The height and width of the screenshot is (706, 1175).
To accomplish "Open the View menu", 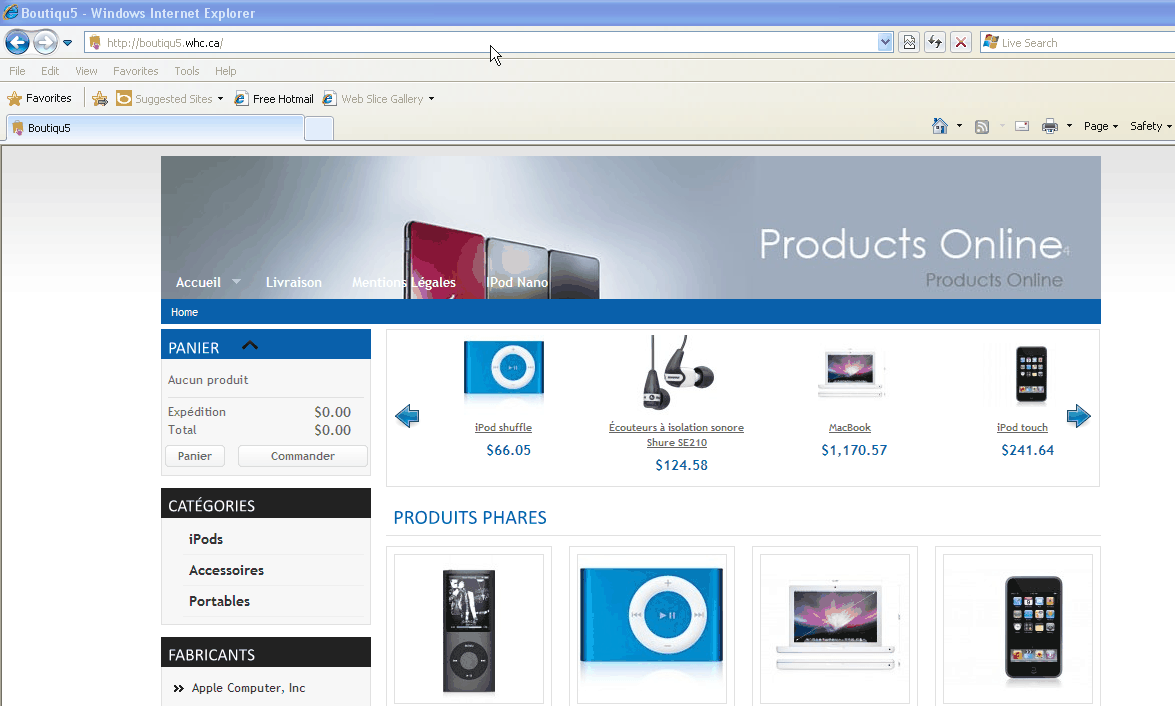I will (x=86, y=71).
